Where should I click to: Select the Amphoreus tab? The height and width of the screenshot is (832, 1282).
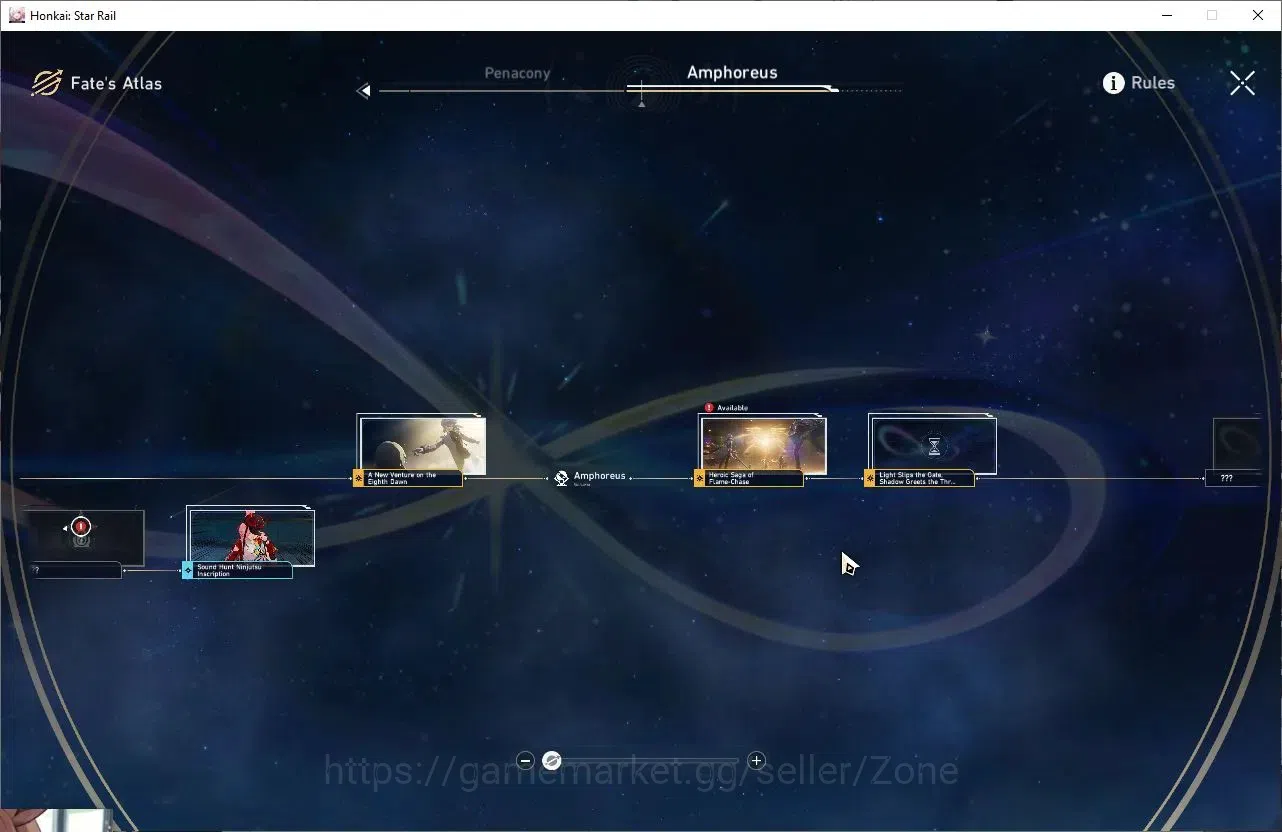pyautogui.click(x=732, y=72)
